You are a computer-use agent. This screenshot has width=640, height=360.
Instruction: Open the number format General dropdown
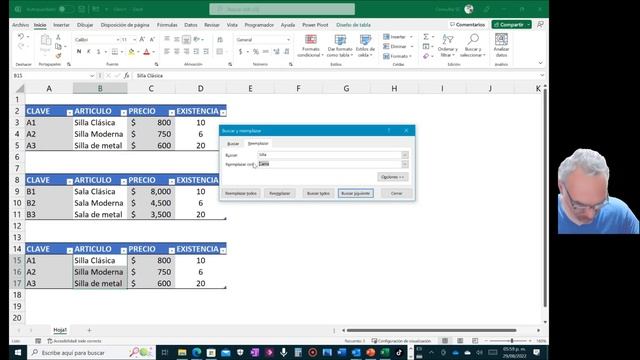pos(288,40)
